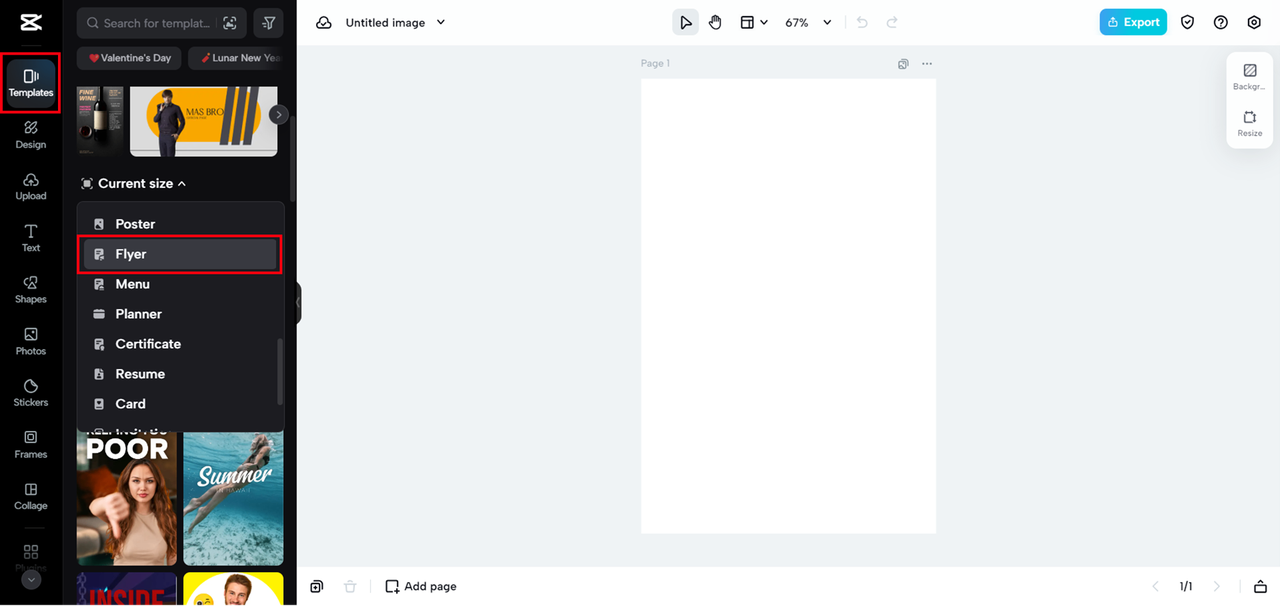Viewport: 1280px width, 606px height.
Task: Open the Templates sidebar panel
Action: coord(31,83)
